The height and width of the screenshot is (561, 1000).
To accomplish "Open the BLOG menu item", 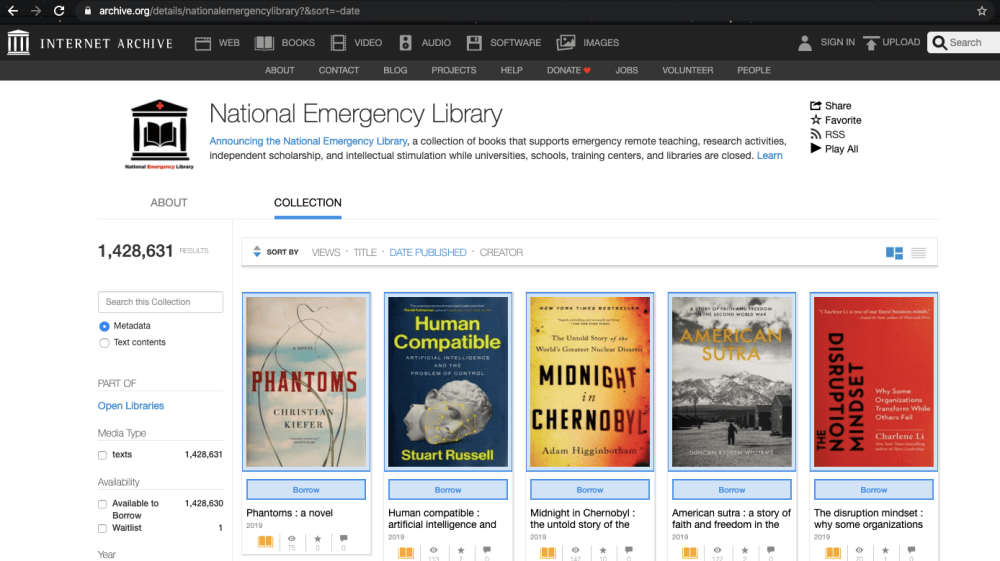I will (x=395, y=70).
